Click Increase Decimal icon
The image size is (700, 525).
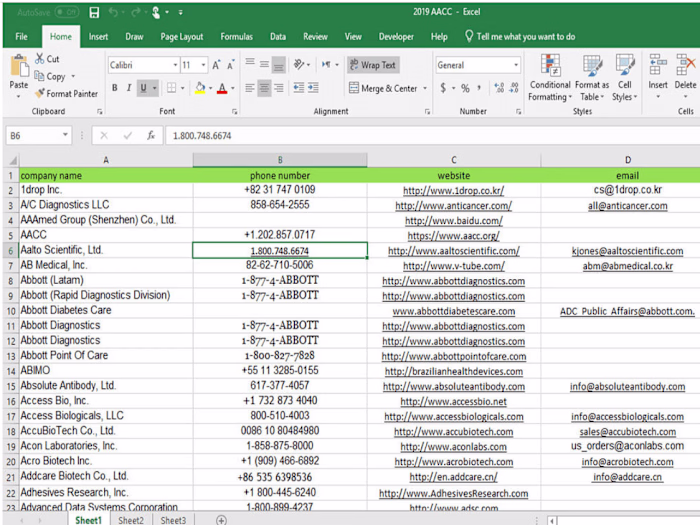click(x=500, y=88)
